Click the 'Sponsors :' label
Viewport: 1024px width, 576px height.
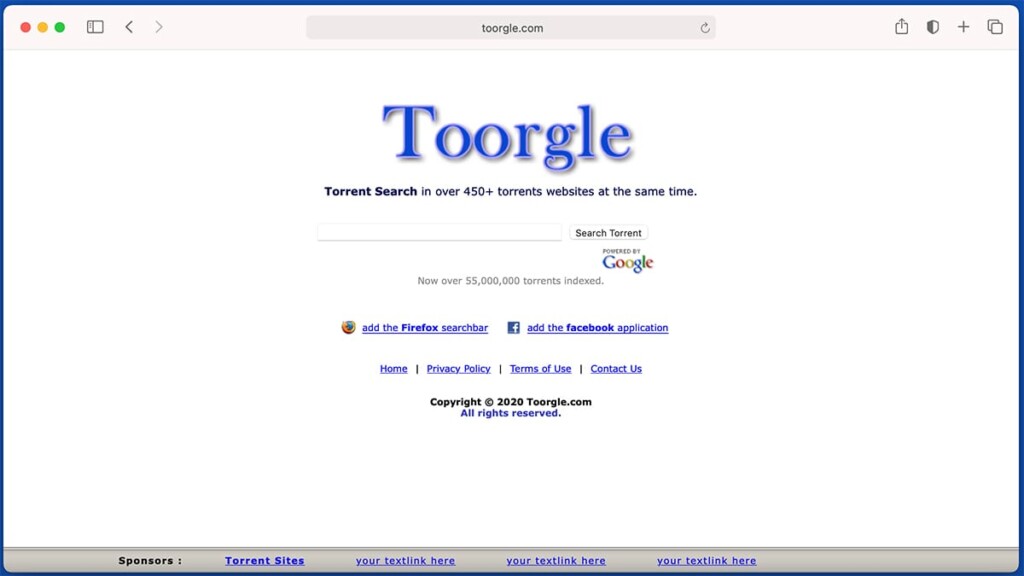click(x=150, y=561)
